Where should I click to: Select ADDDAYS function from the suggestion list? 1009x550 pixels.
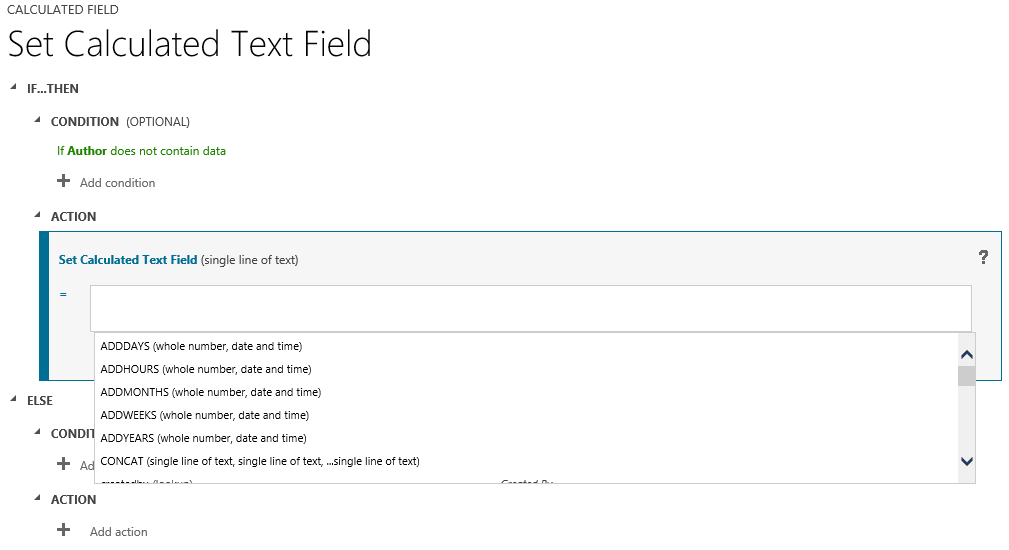201,346
